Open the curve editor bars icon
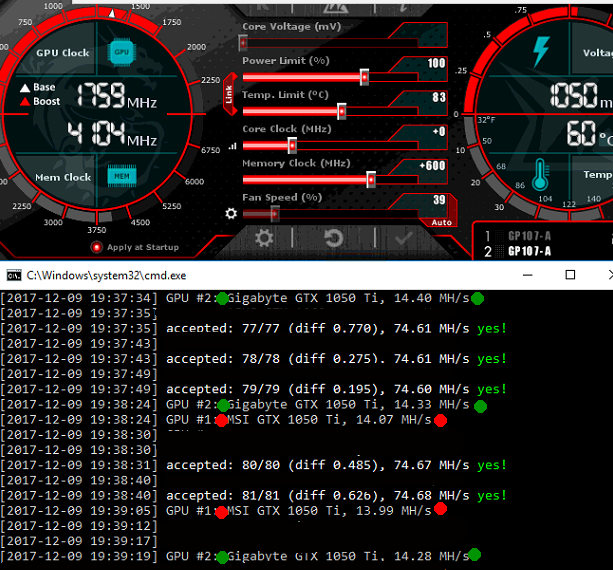Viewport: 613px width, 570px height. point(233,147)
